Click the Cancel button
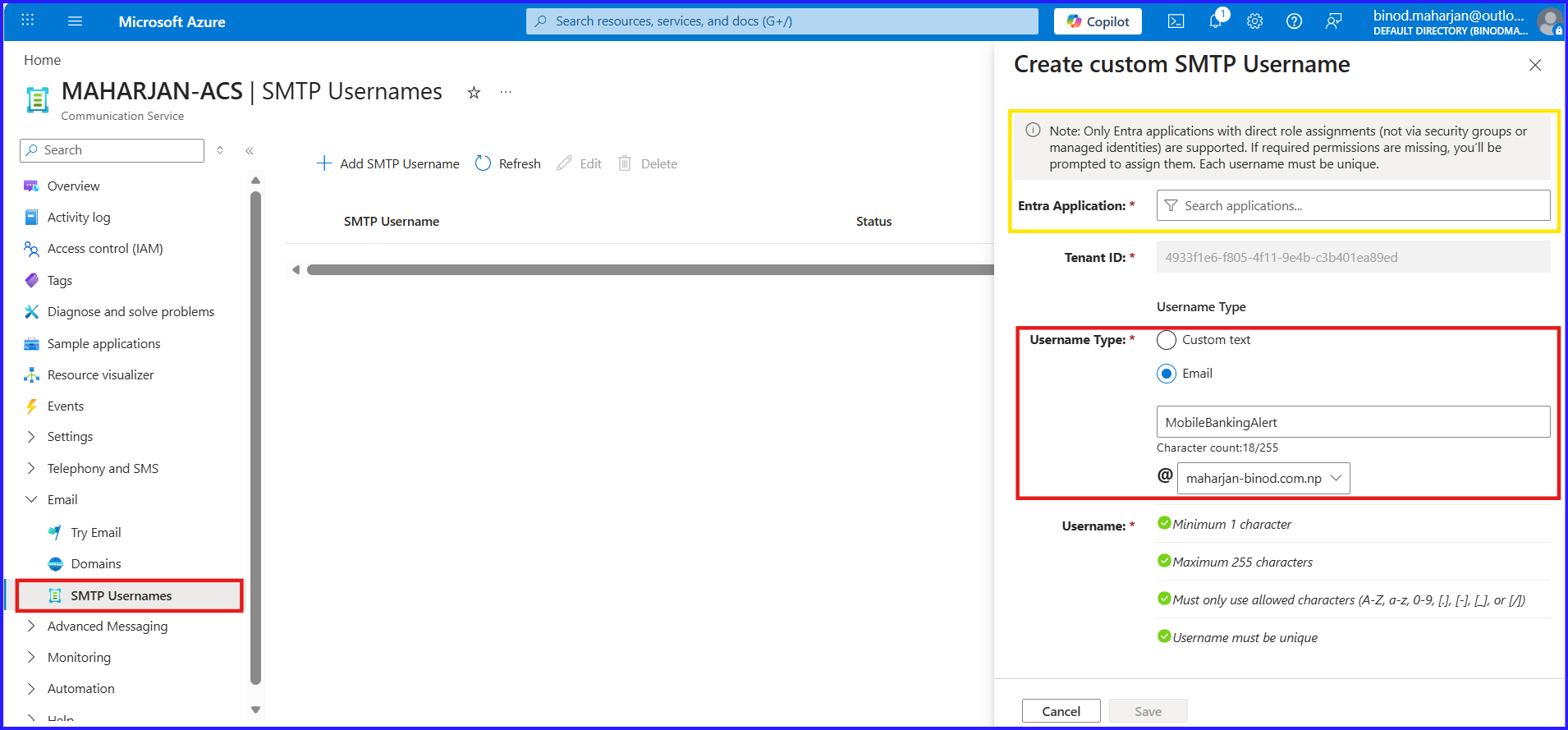 [1061, 711]
